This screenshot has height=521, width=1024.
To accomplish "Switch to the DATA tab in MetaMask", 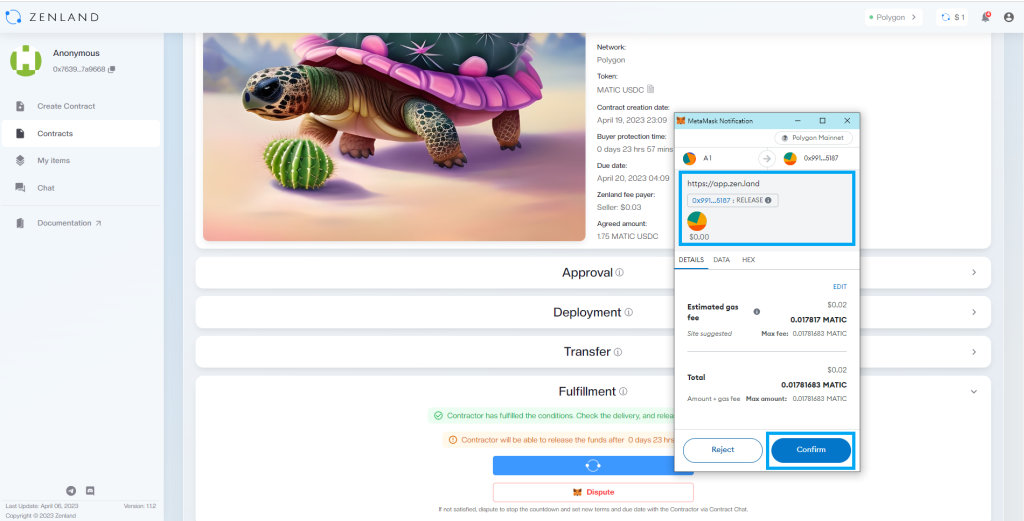I will (722, 260).
